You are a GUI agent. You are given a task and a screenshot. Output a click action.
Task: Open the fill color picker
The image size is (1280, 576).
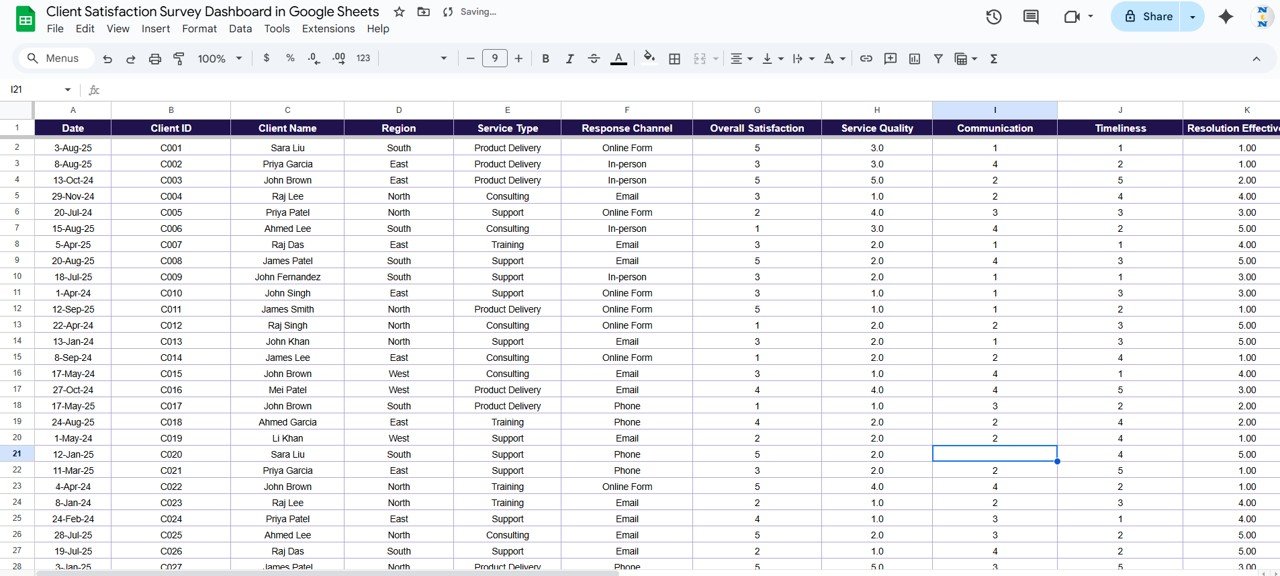coord(649,59)
